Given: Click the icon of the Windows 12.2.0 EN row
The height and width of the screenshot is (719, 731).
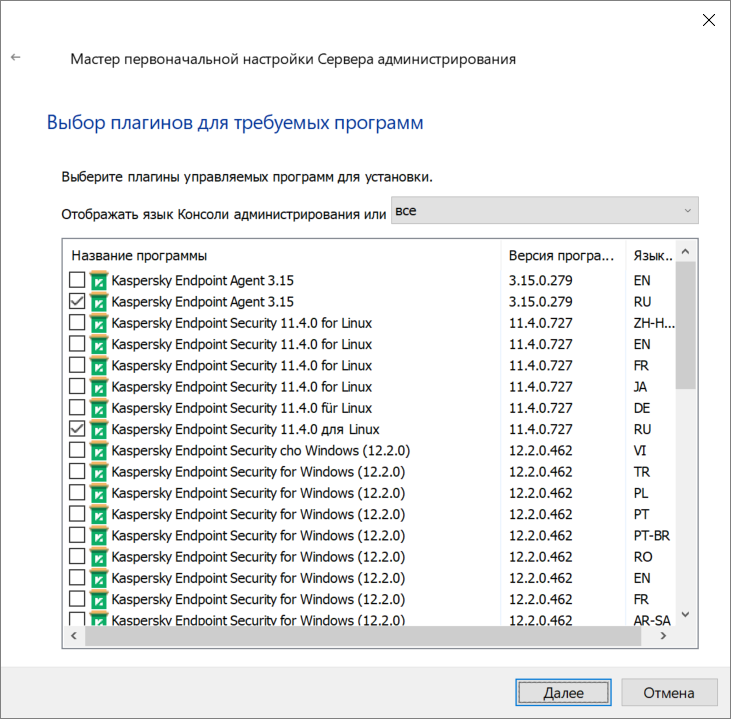Looking at the screenshot, I should pyautogui.click(x=99, y=578).
